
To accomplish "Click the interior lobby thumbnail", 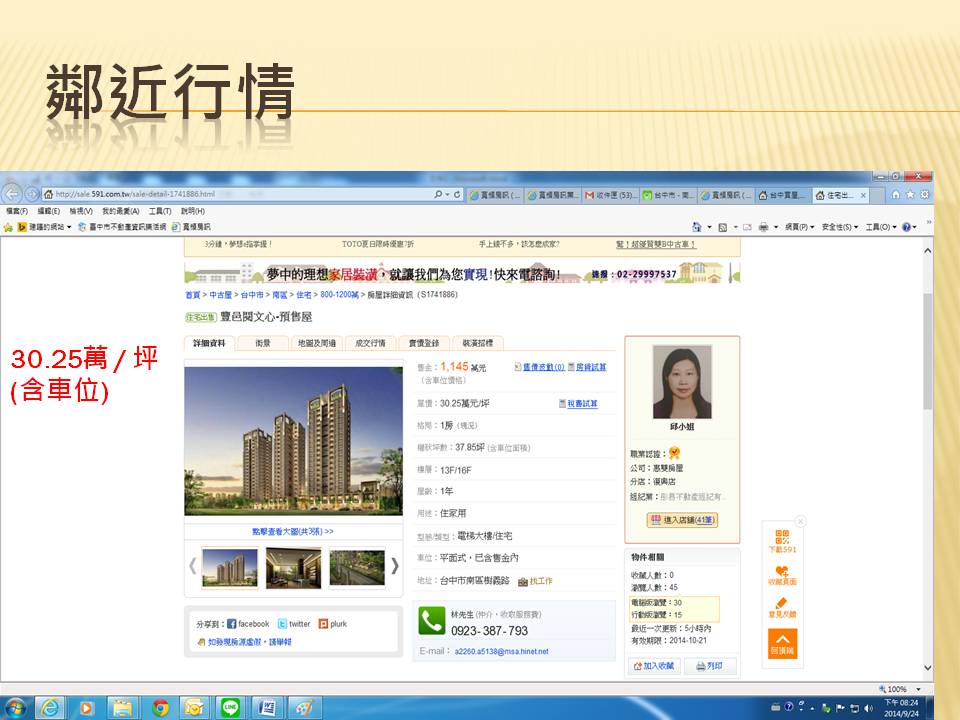I will (x=293, y=568).
